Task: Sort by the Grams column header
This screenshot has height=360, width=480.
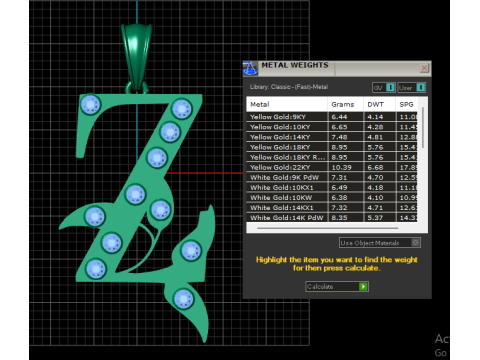Action: (x=345, y=104)
